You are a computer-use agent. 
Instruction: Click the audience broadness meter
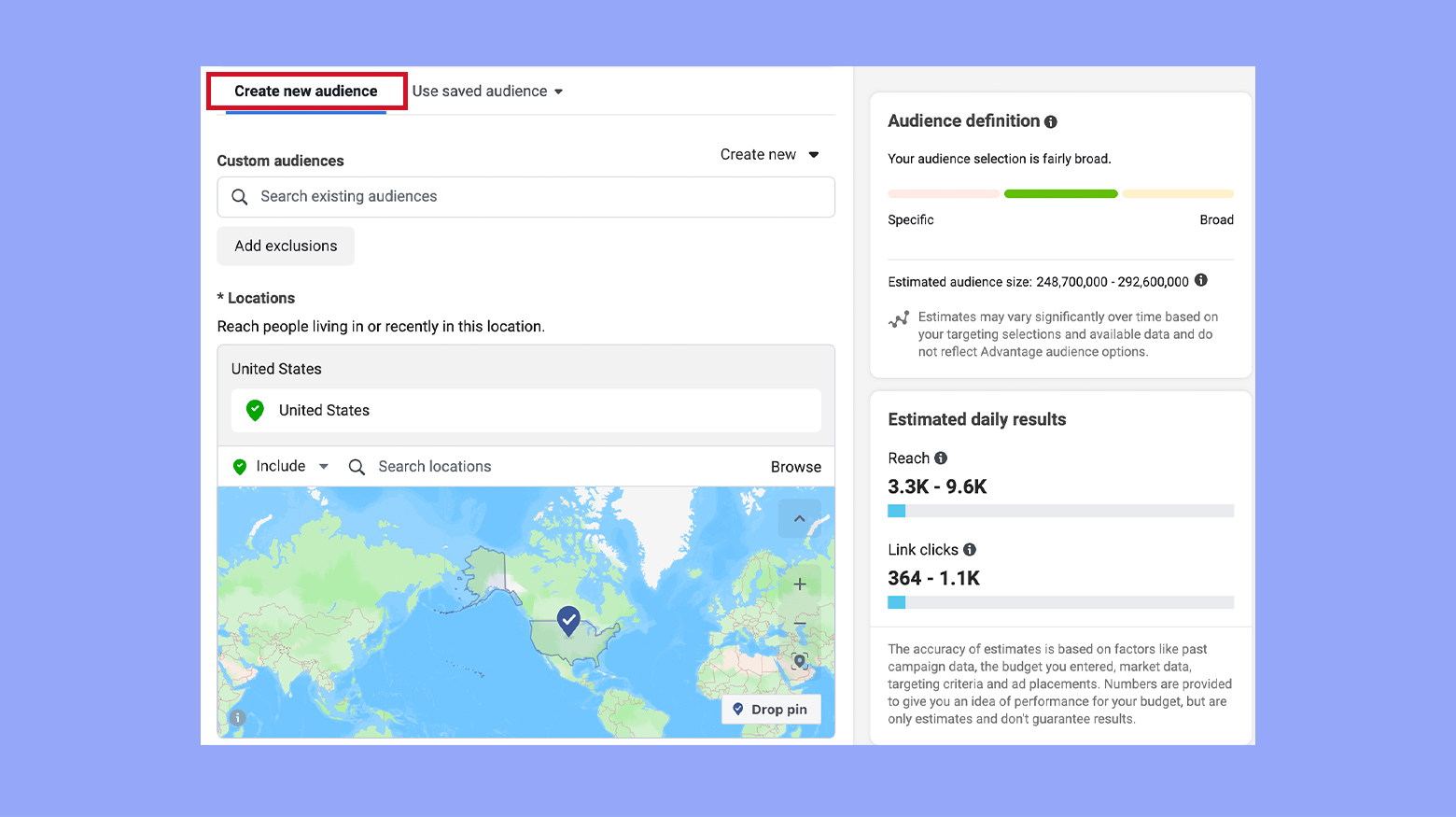pyautogui.click(x=1060, y=193)
